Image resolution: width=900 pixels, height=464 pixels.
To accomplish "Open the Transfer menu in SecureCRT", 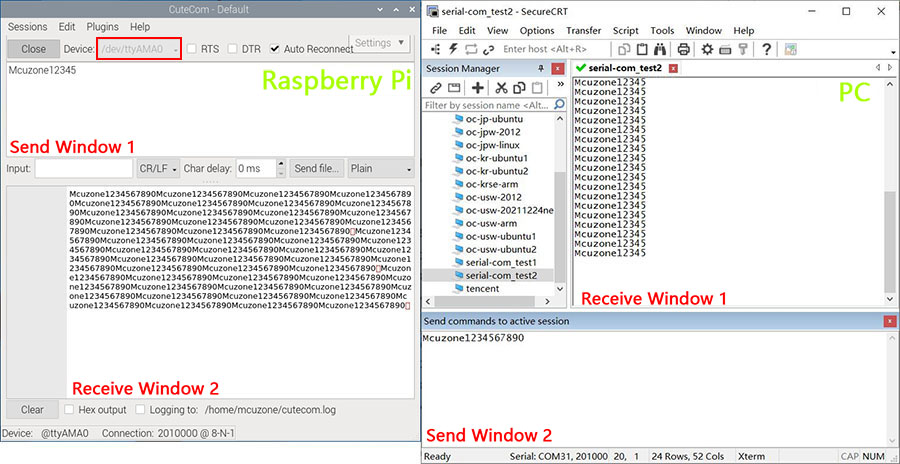I will tap(583, 30).
